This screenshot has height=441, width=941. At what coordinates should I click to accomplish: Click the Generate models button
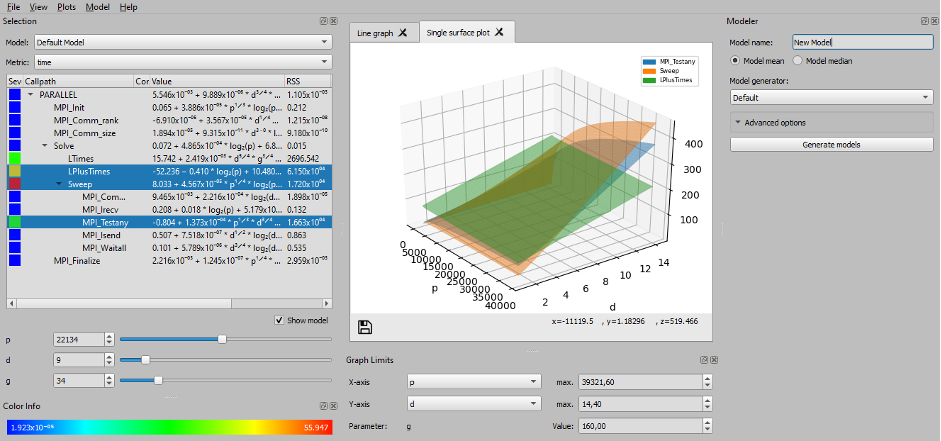coord(832,145)
